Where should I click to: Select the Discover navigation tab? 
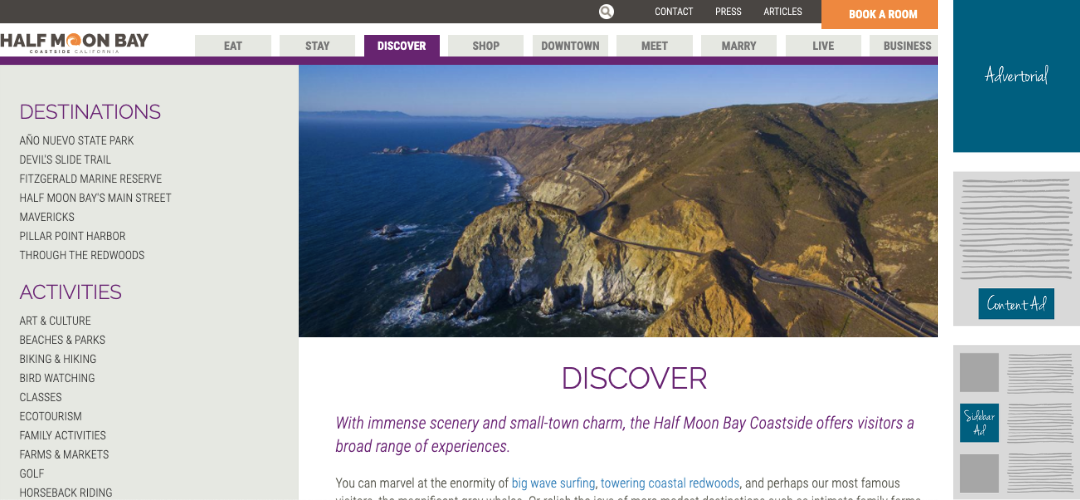[402, 46]
